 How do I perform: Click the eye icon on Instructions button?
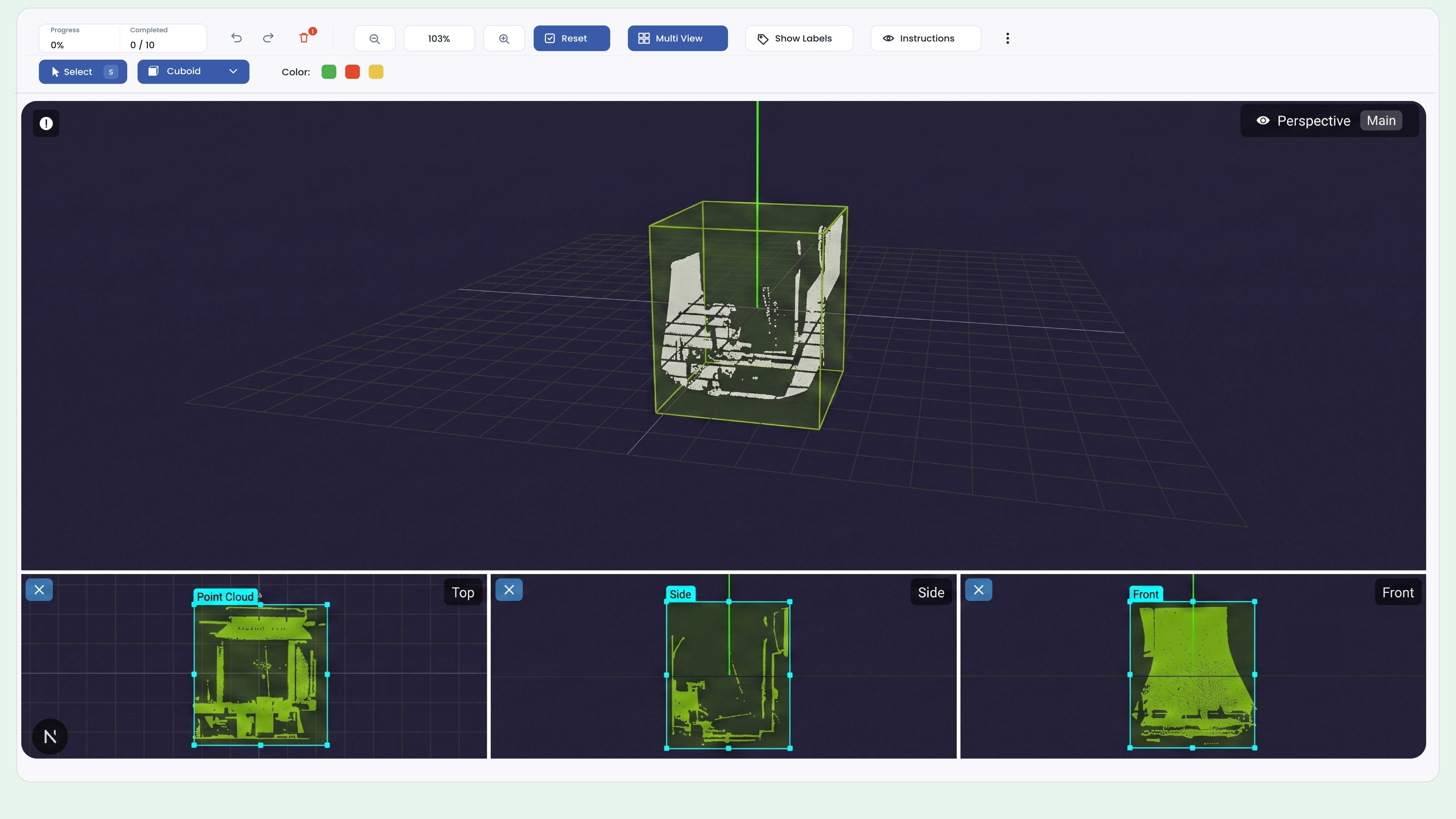pos(889,38)
